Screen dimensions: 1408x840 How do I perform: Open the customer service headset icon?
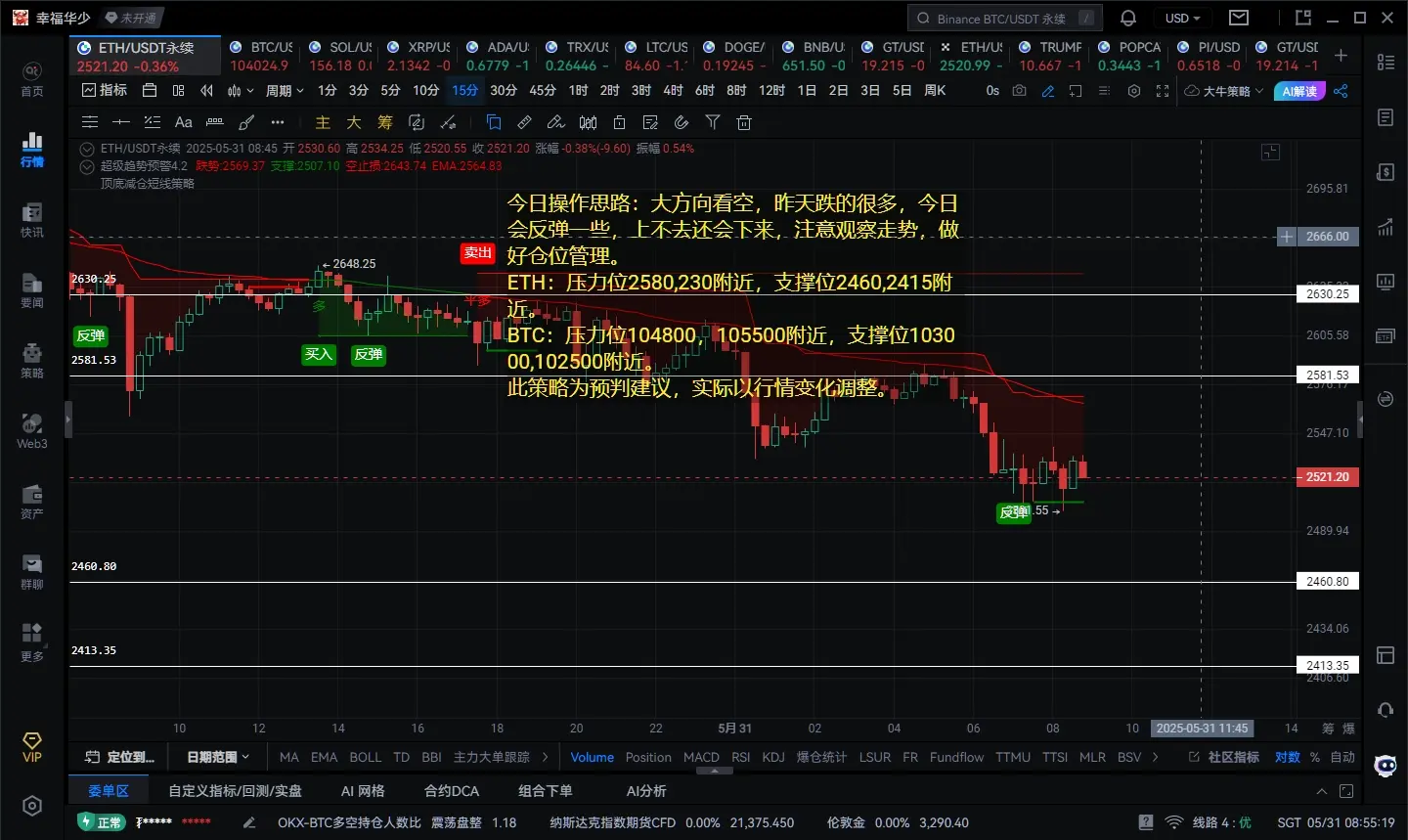(x=1386, y=710)
